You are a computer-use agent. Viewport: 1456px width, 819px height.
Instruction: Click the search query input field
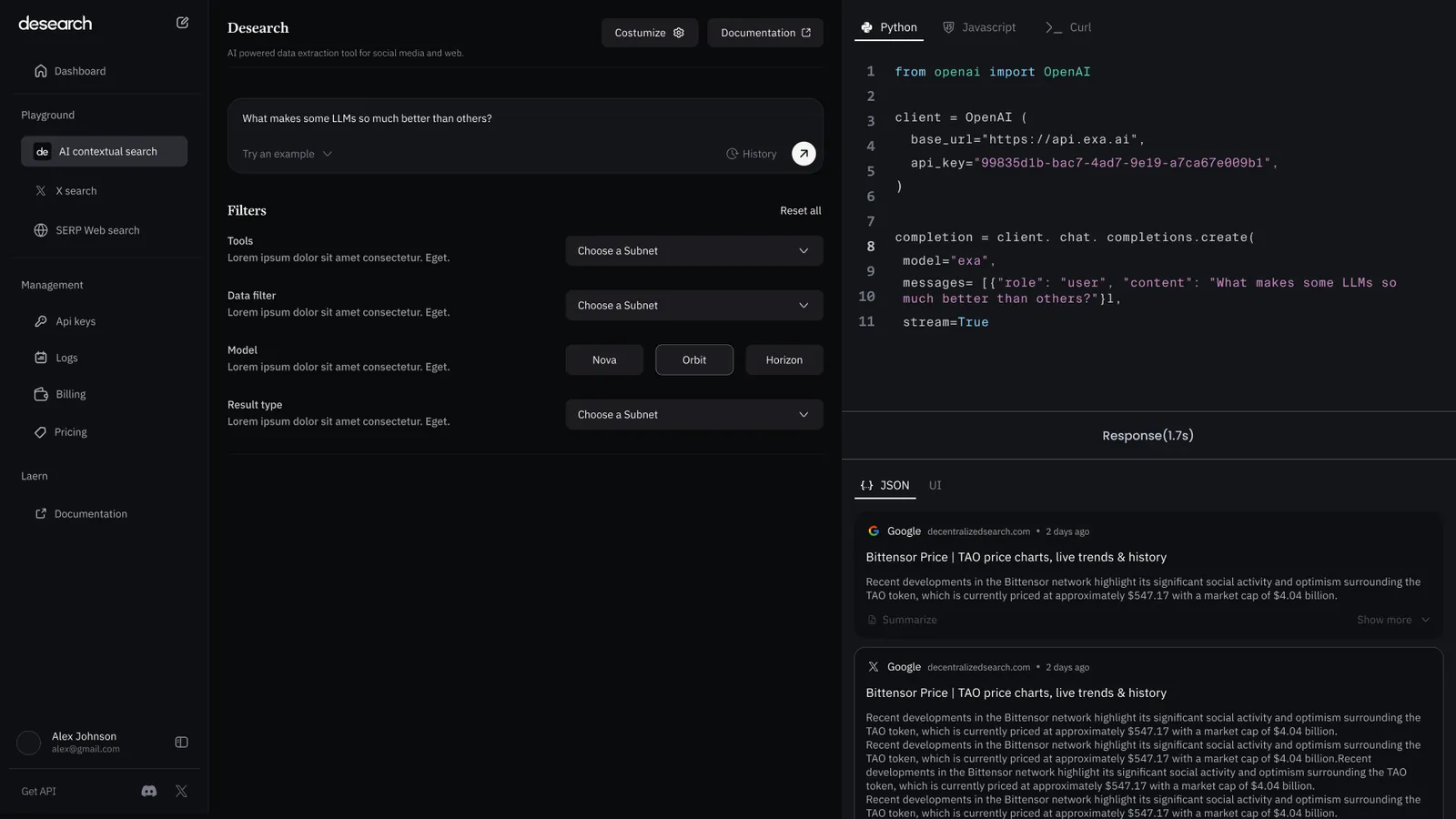click(525, 118)
